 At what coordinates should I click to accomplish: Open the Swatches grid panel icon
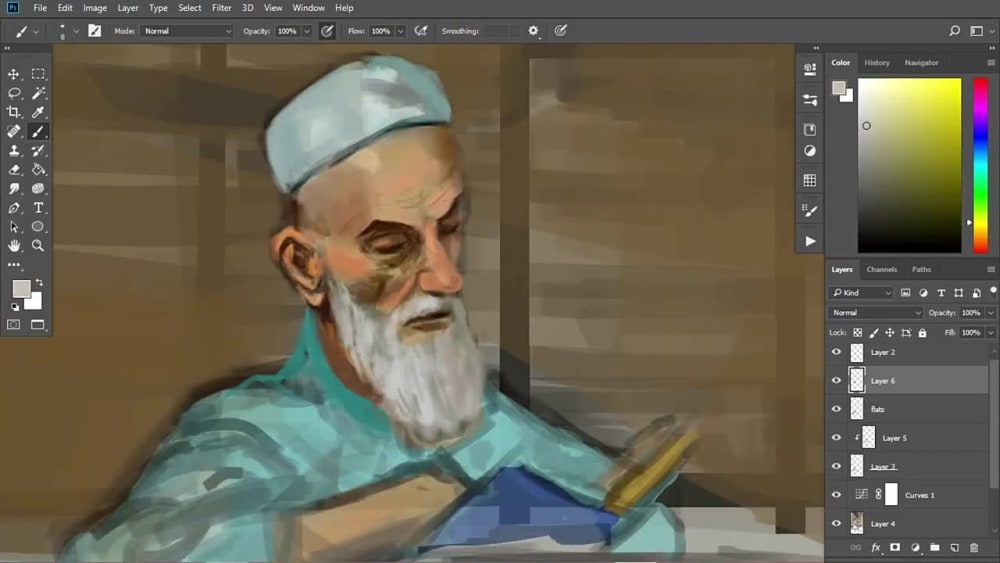pyautogui.click(x=810, y=180)
